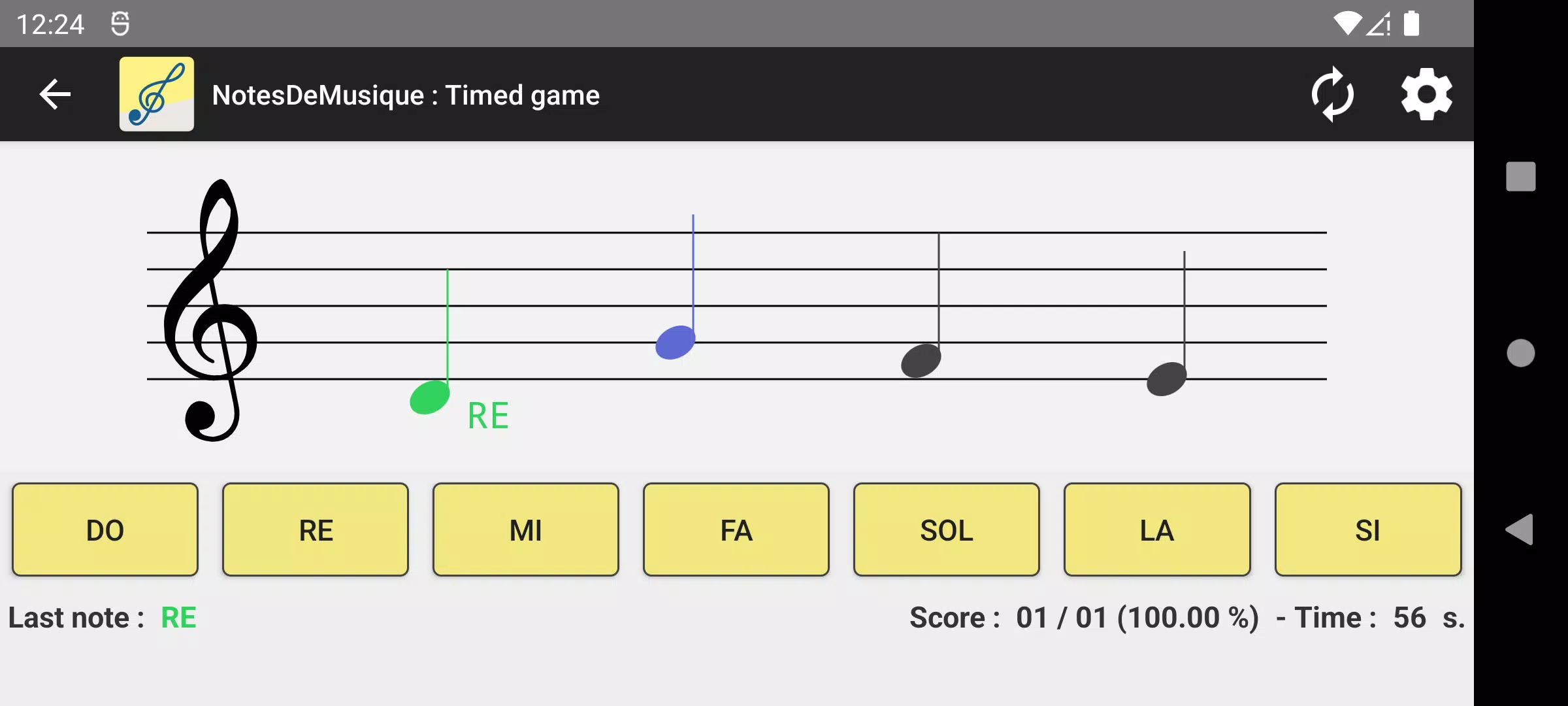
Task: Select the DO note button
Action: pos(105,529)
